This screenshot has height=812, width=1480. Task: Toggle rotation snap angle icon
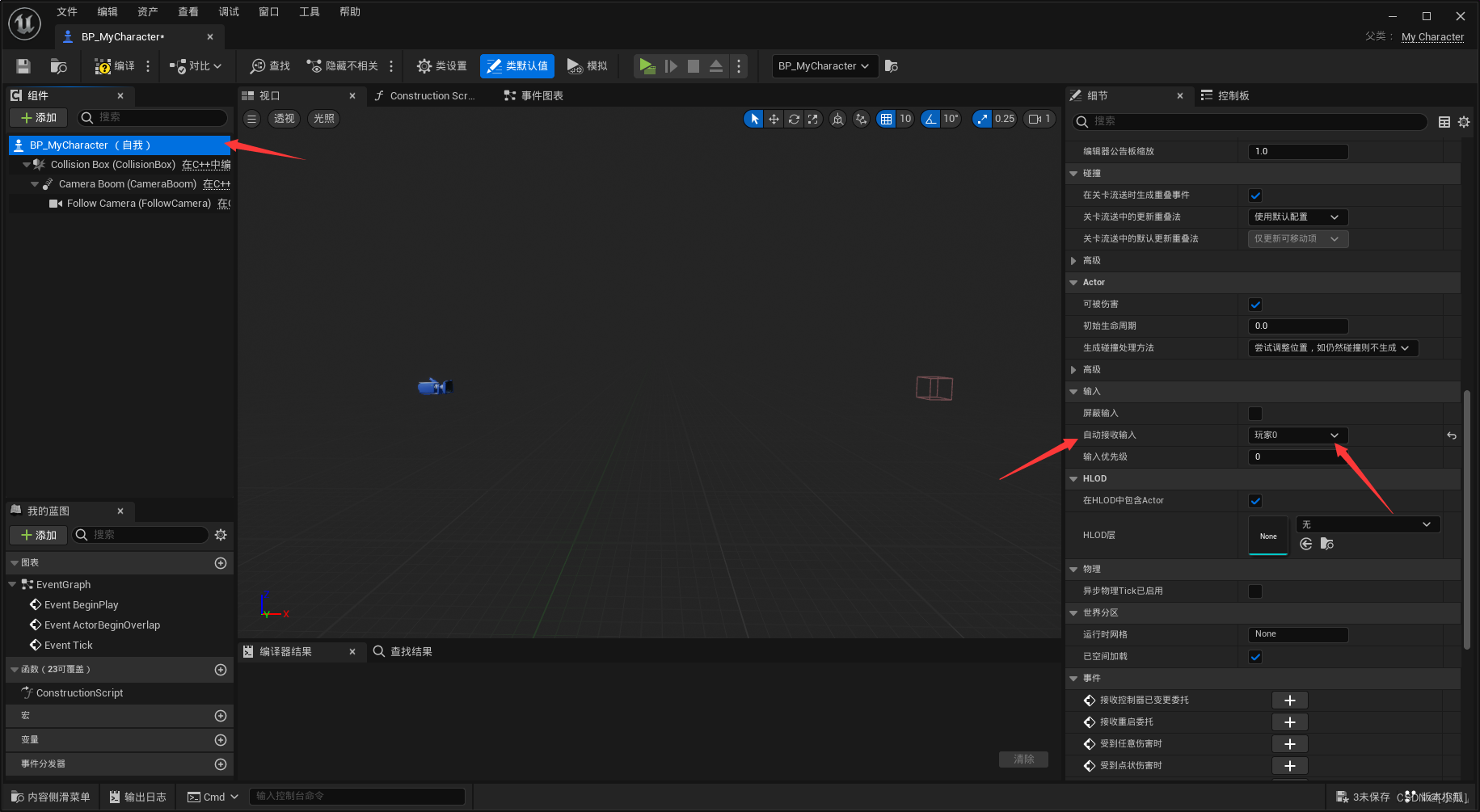931,119
